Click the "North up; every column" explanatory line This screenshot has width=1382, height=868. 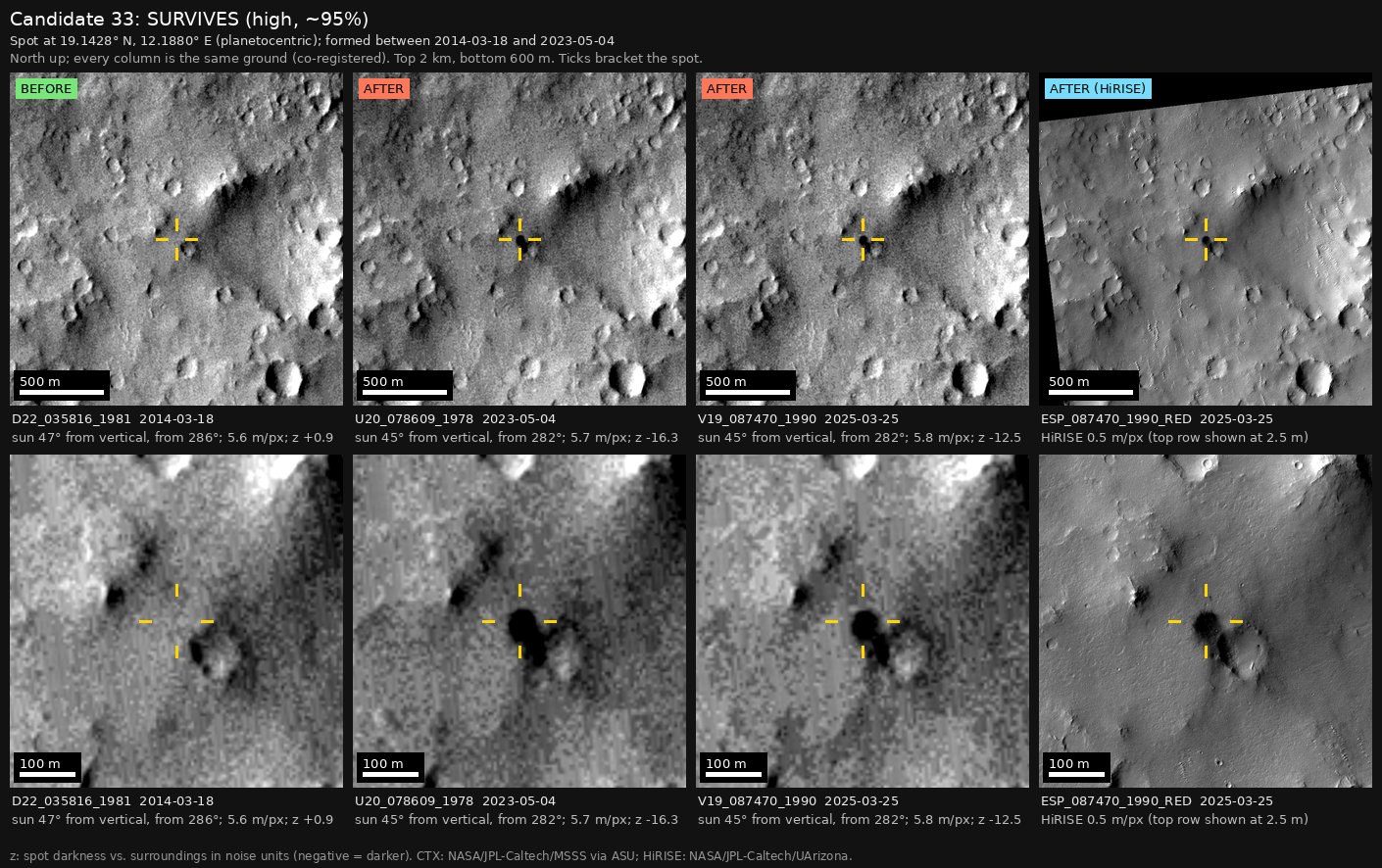[356, 58]
